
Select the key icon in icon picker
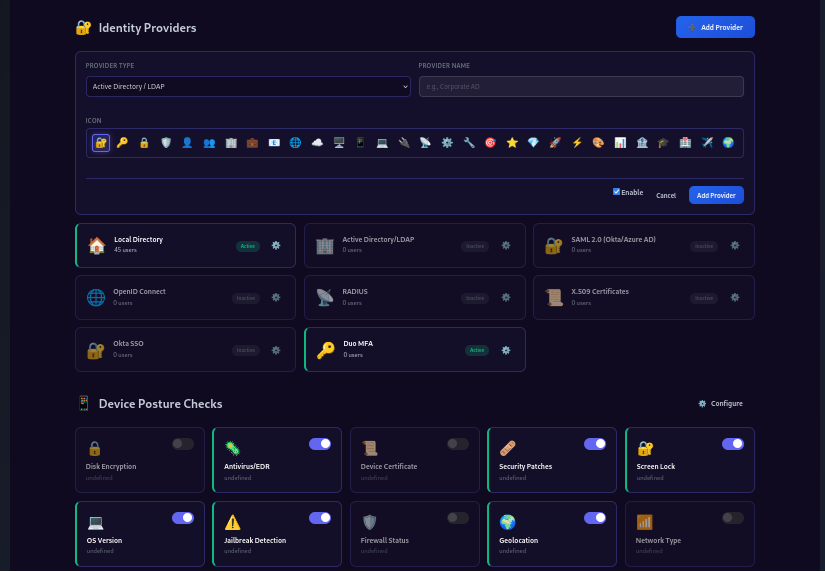pyautogui.click(x=122, y=143)
